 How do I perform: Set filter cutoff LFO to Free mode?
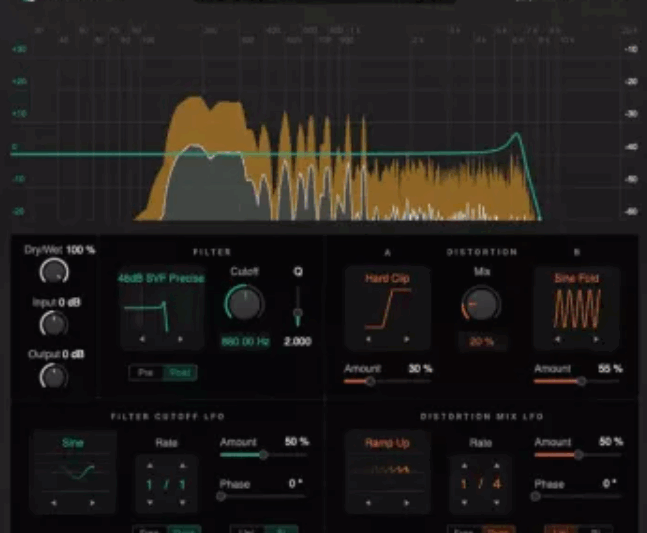(x=149, y=530)
